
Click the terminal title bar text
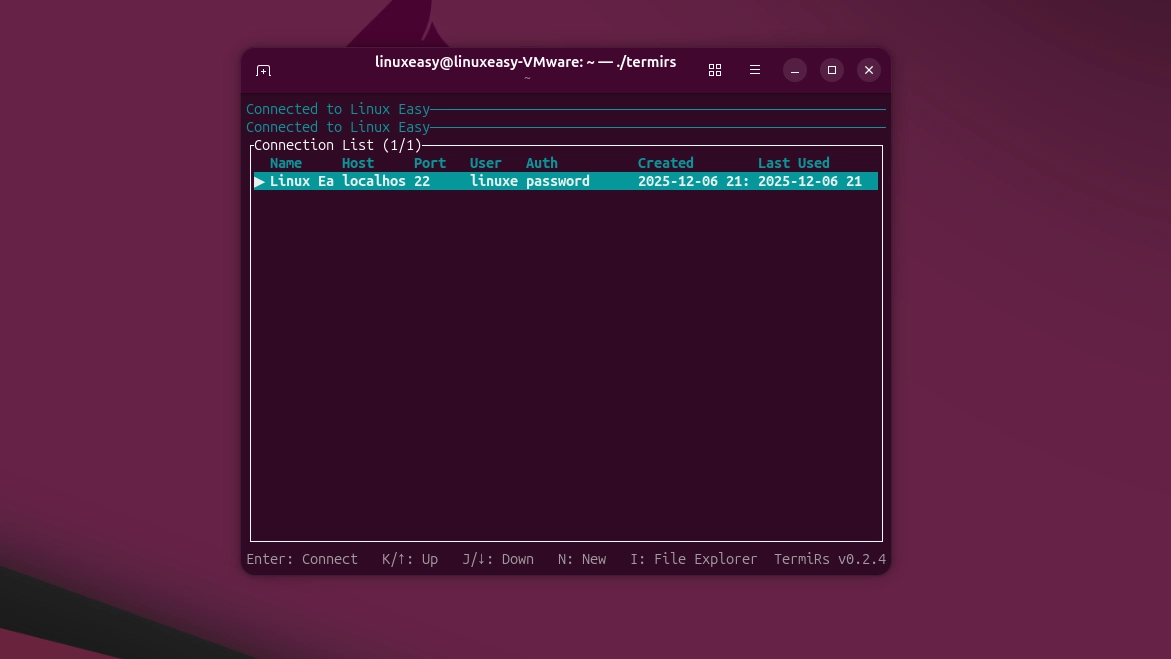pos(526,62)
